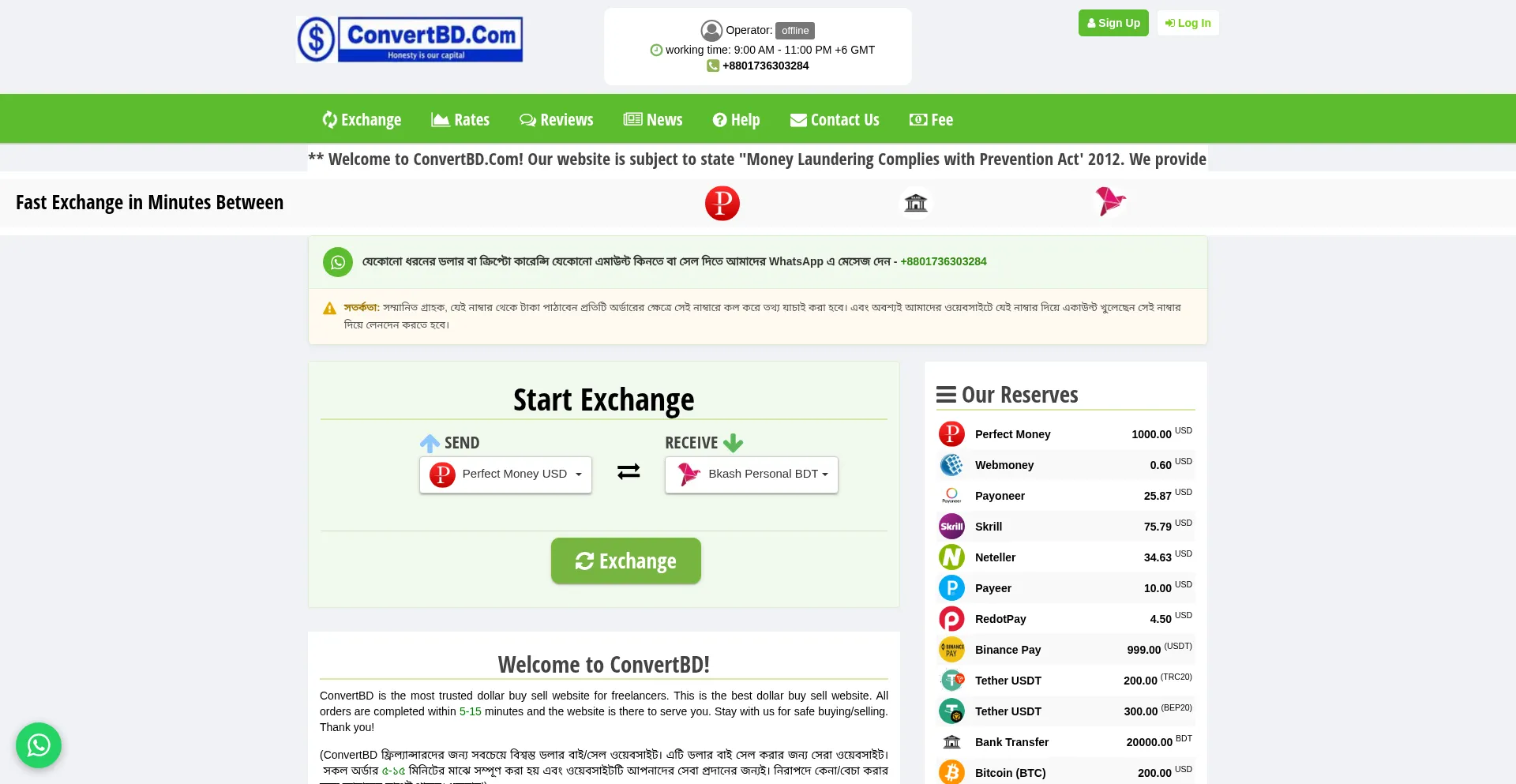The width and height of the screenshot is (1516, 784).
Task: Click the WhatsApp icon in notice banner
Action: [x=338, y=262]
